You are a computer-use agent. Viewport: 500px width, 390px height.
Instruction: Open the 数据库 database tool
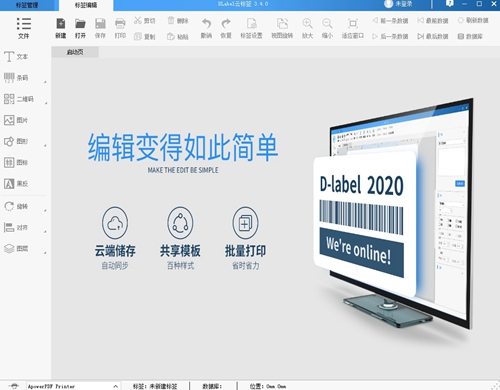(x=470, y=36)
